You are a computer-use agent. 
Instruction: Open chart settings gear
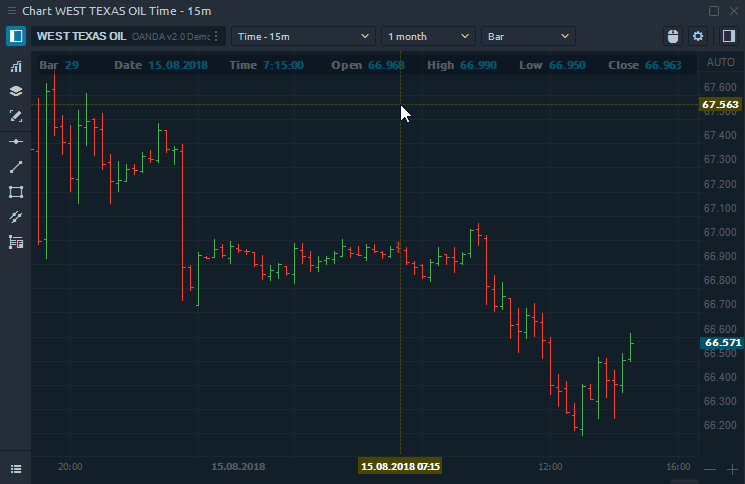click(698, 36)
